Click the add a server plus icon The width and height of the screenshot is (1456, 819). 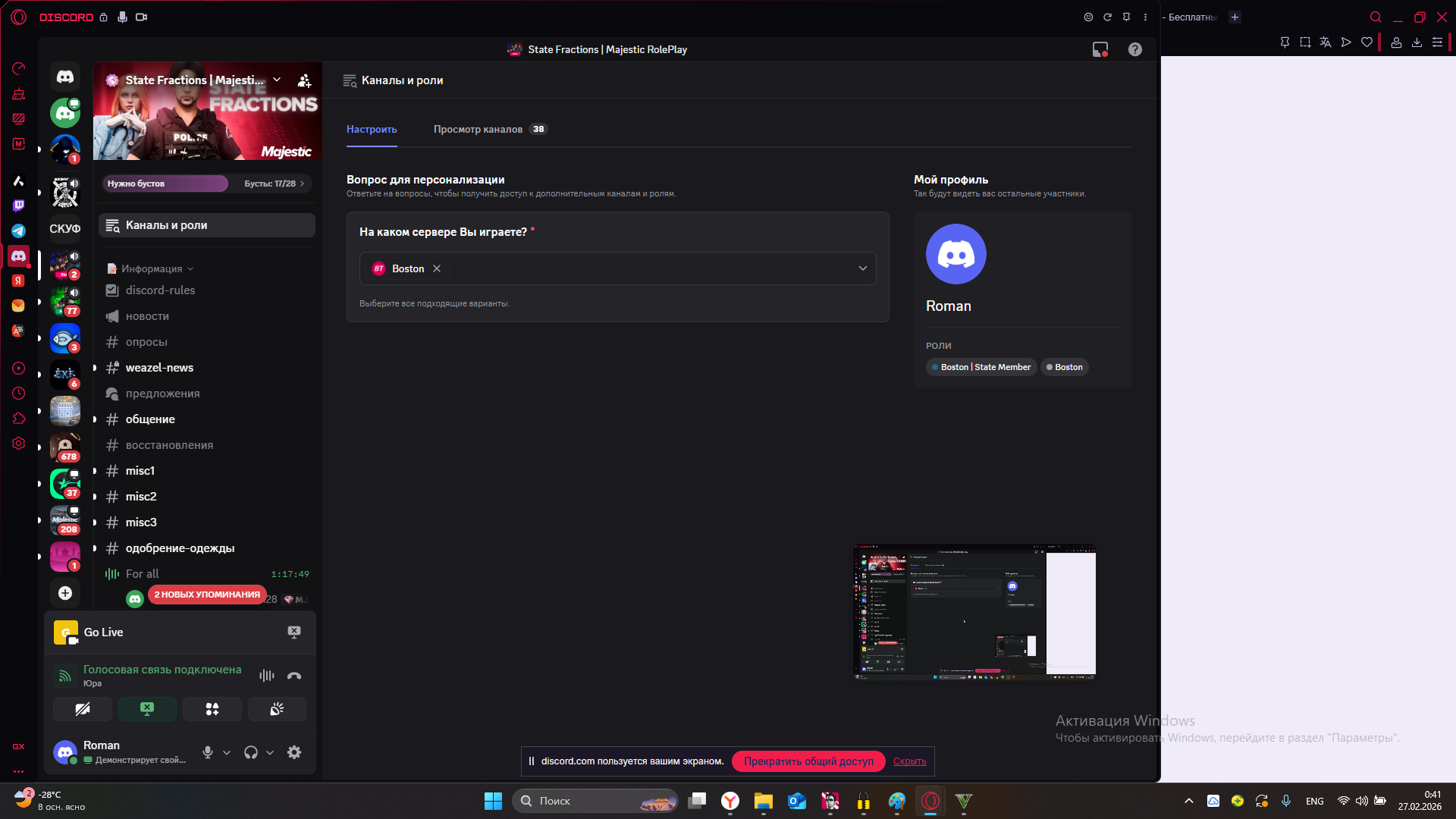[x=65, y=593]
